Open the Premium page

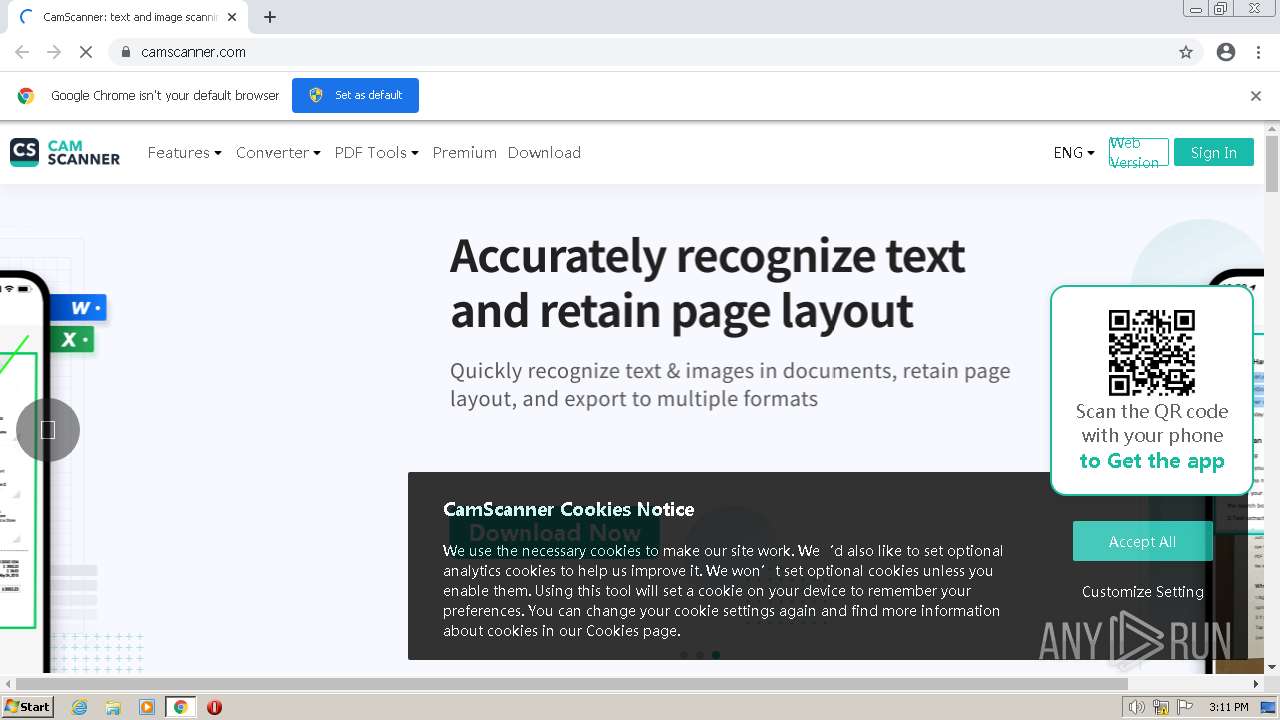(x=464, y=153)
